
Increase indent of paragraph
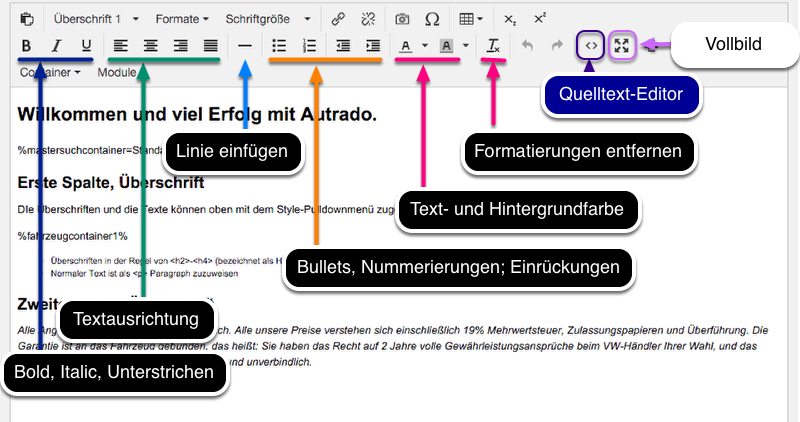tap(373, 46)
